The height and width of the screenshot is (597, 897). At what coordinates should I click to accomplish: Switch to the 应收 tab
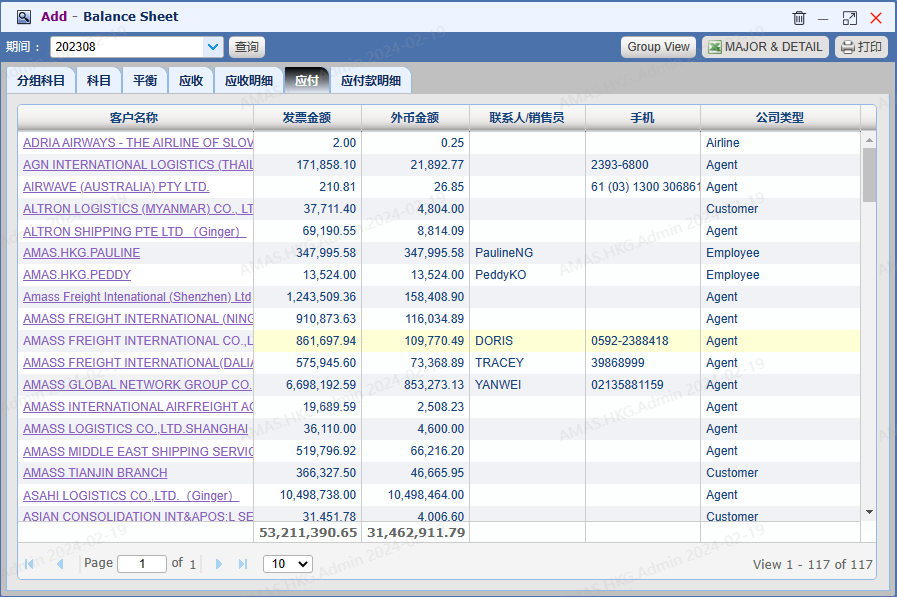tap(191, 81)
